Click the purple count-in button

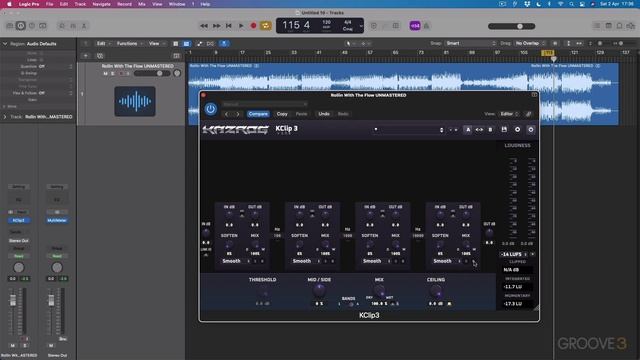coord(415,26)
